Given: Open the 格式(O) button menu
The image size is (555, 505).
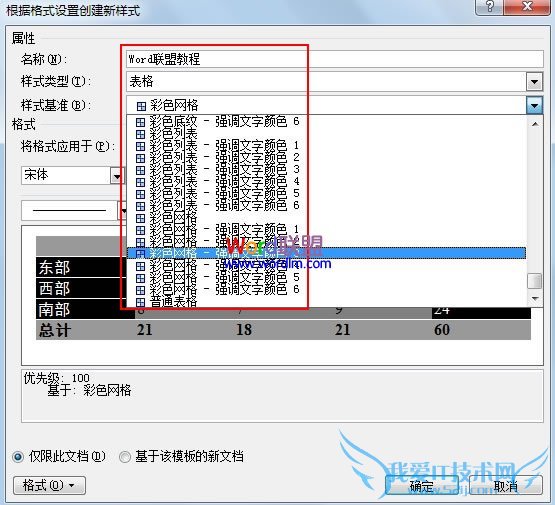Looking at the screenshot, I should point(50,486).
